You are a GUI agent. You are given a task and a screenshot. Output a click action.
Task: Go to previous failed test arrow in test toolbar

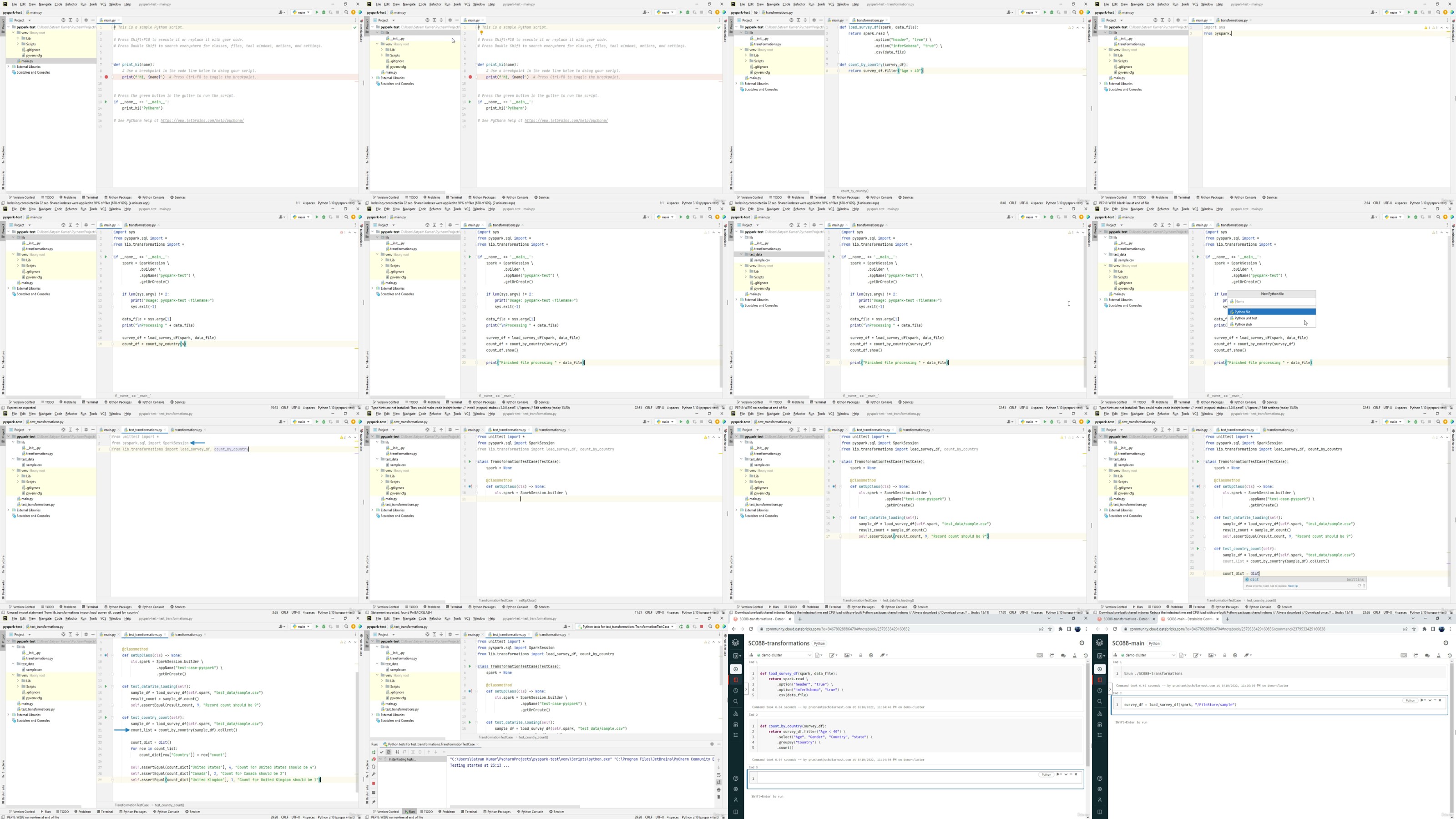coord(429,752)
